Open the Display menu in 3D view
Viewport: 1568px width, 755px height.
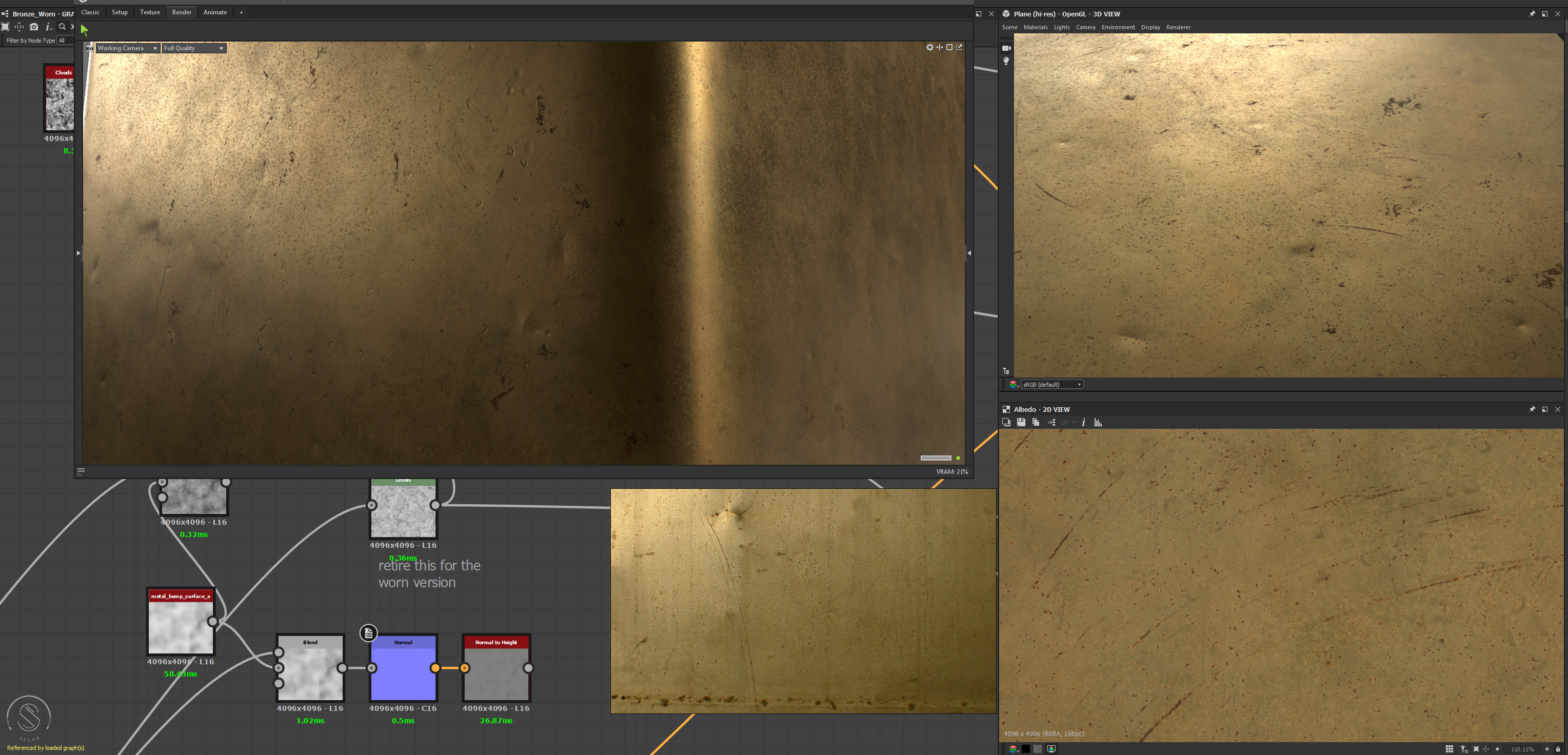click(1150, 27)
